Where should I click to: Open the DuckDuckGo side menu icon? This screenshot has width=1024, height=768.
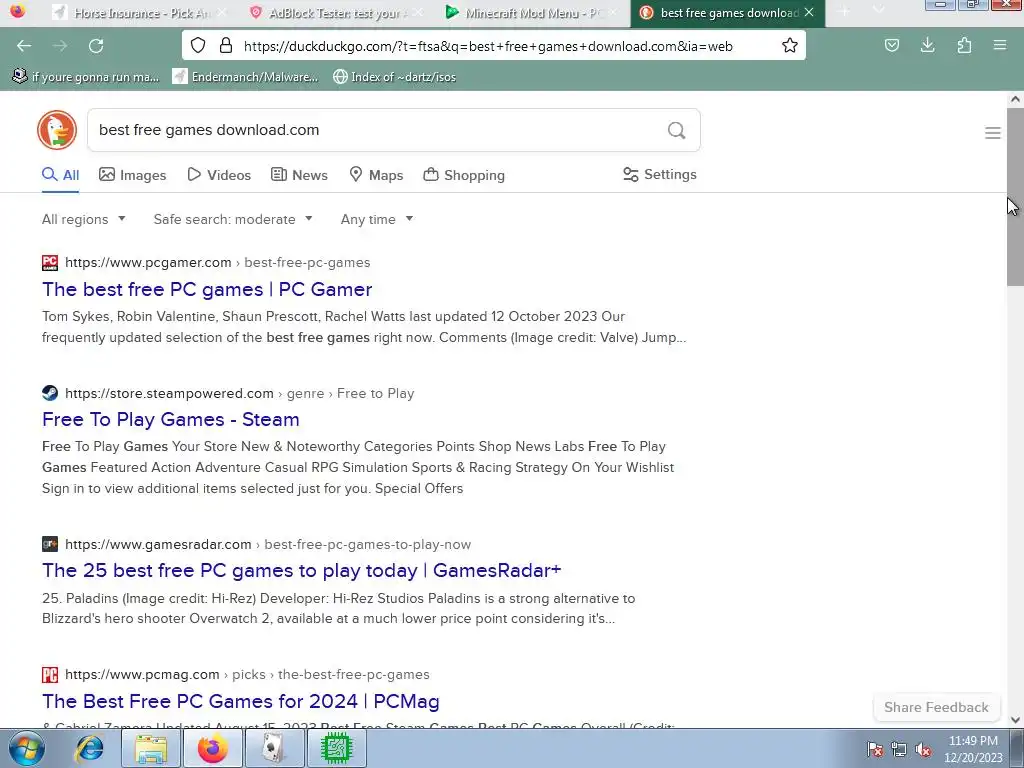[993, 133]
